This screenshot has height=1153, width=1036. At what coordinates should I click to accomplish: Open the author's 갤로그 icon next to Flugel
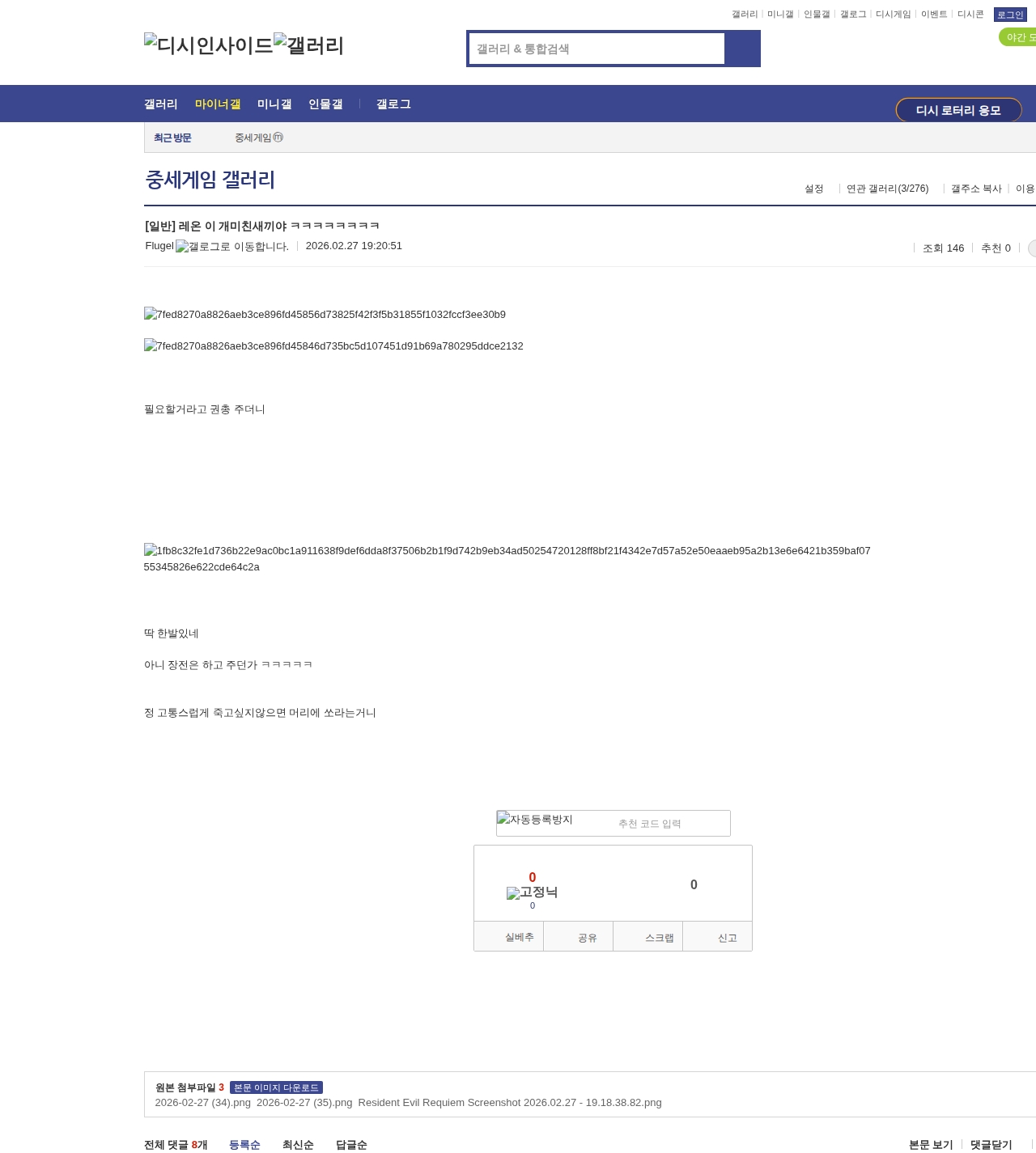point(231,247)
